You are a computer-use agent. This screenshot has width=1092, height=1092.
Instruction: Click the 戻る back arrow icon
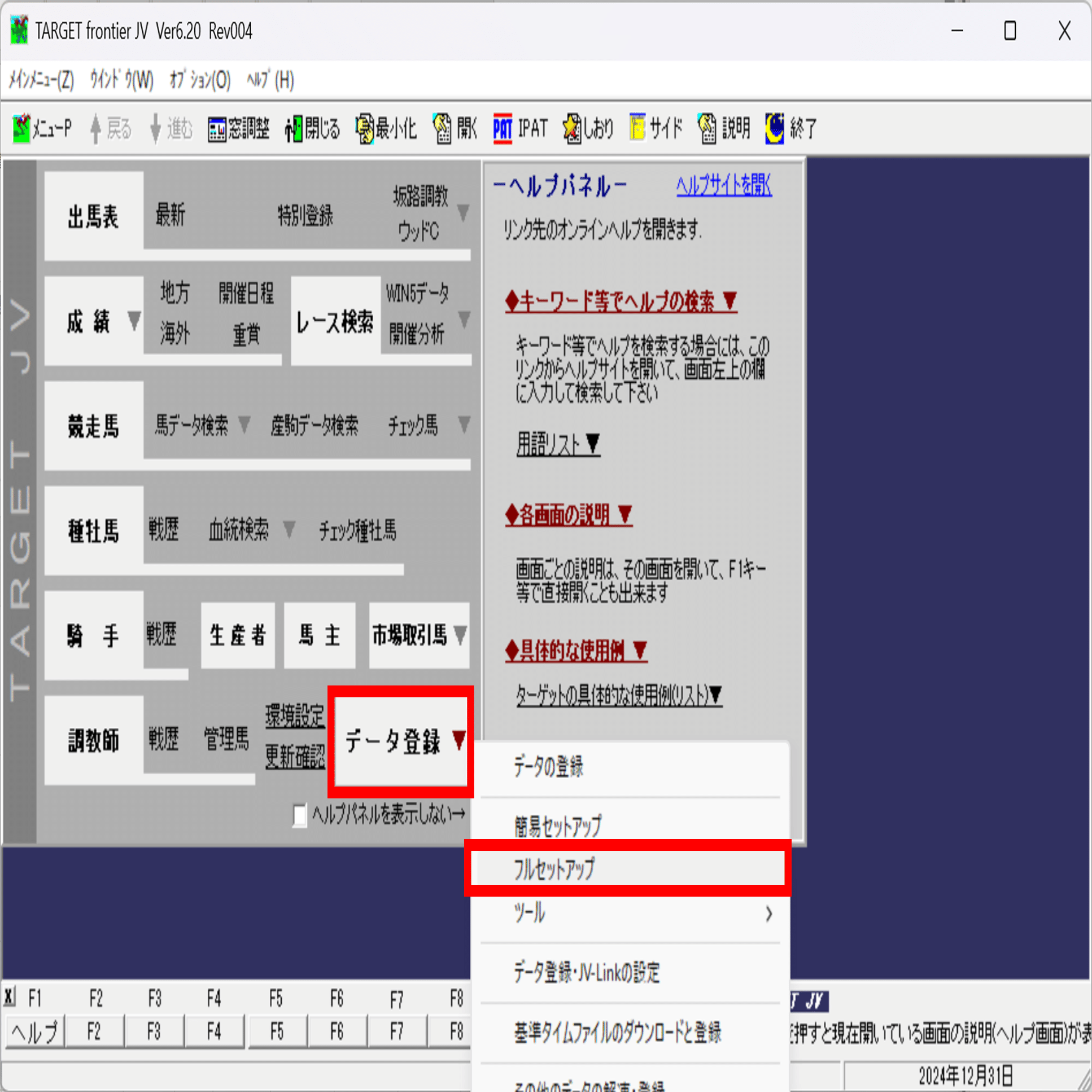click(x=95, y=129)
